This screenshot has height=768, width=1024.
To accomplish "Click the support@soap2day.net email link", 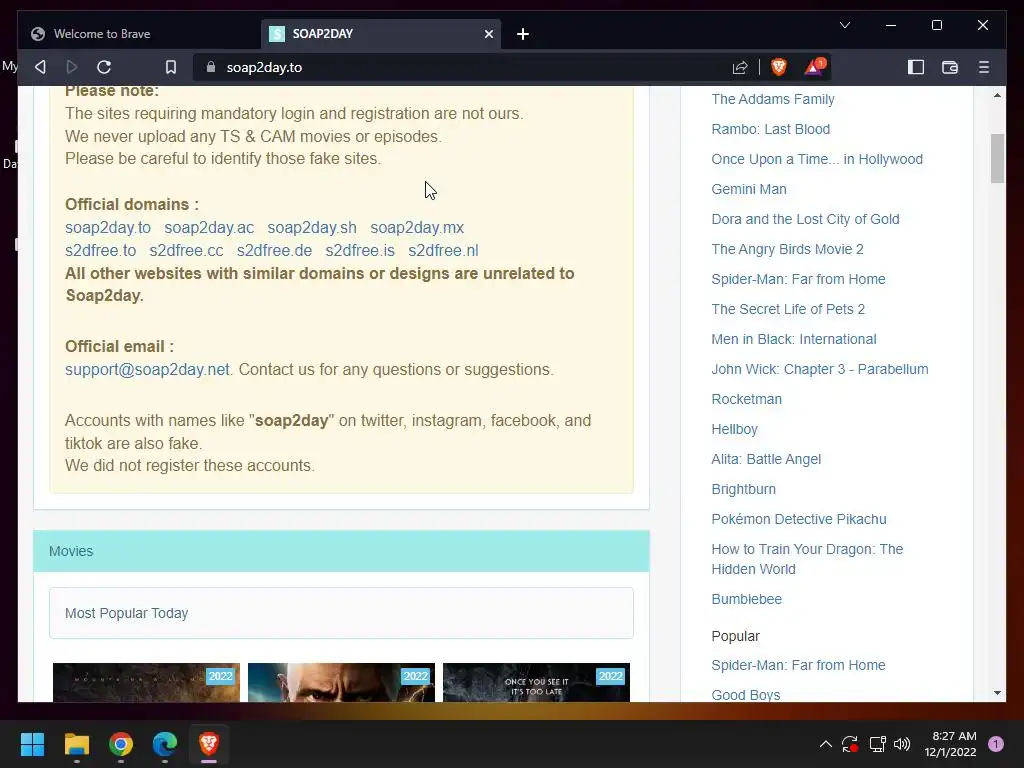I will (147, 370).
